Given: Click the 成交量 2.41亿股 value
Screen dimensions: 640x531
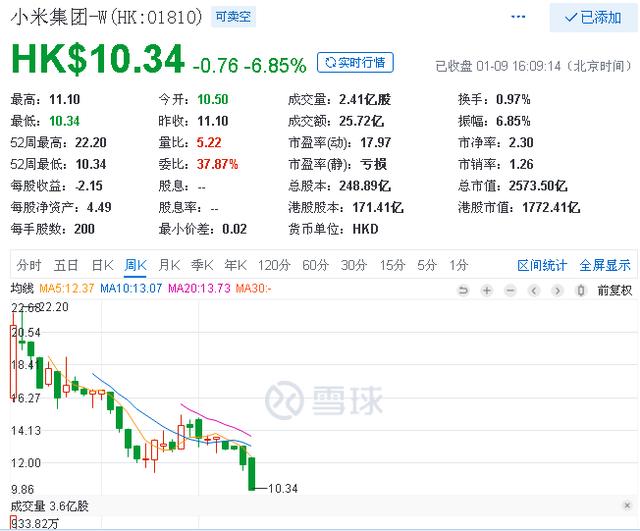Looking at the screenshot, I should 365,99.
